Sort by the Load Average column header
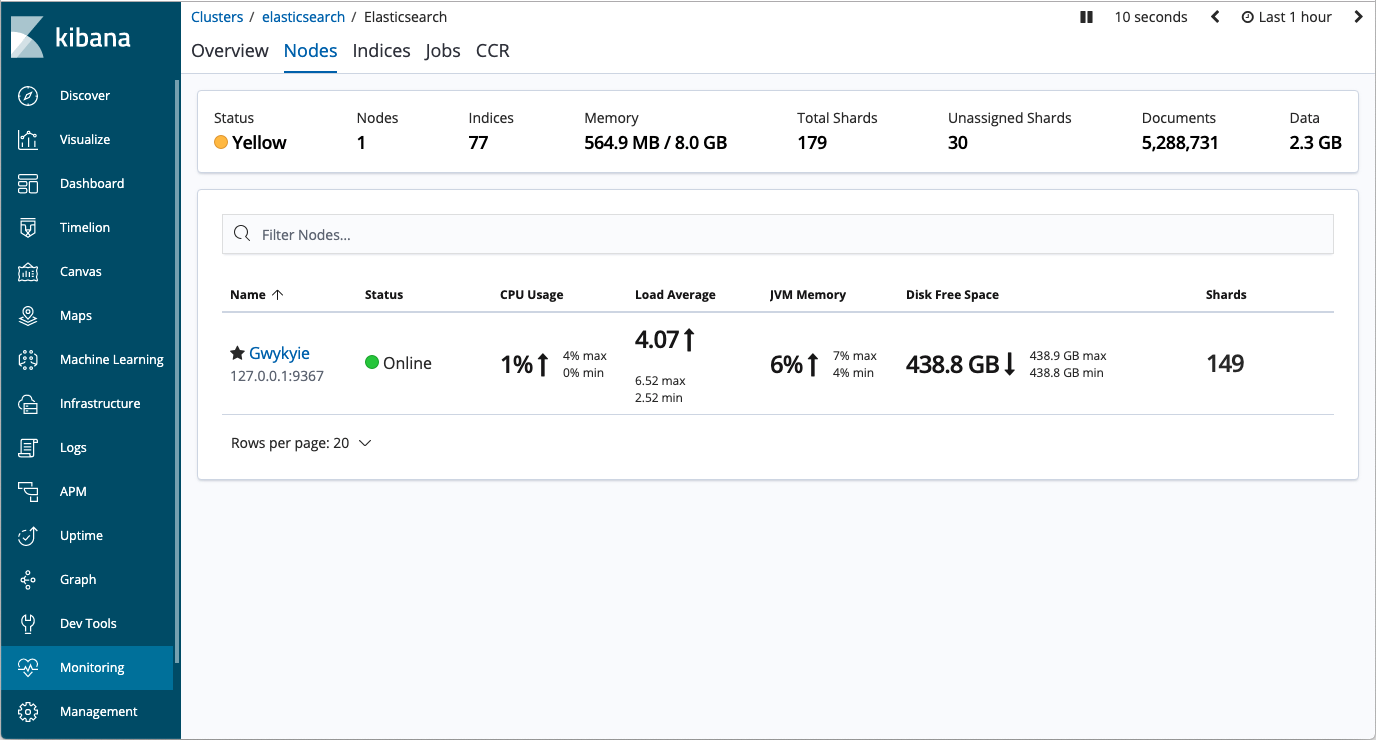1377x740 pixels. [675, 295]
